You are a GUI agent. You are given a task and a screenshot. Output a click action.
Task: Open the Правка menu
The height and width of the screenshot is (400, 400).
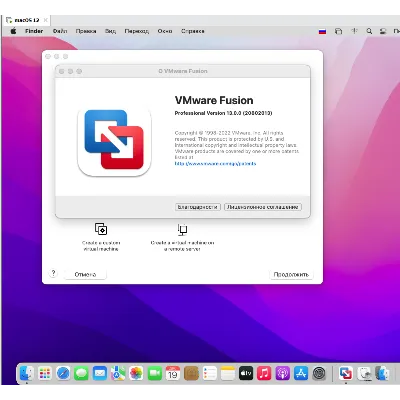86,31
